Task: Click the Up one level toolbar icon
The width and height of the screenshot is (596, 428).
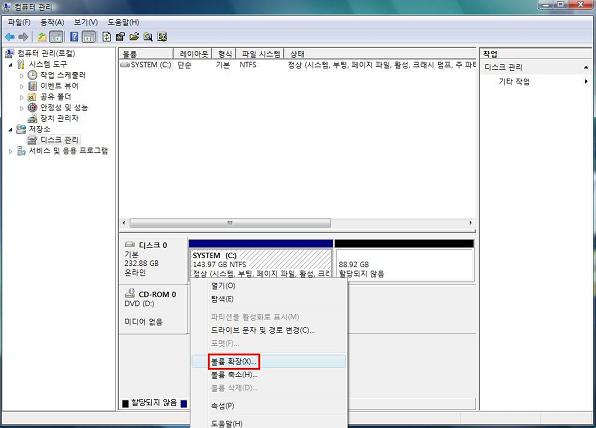Action: (x=42, y=37)
